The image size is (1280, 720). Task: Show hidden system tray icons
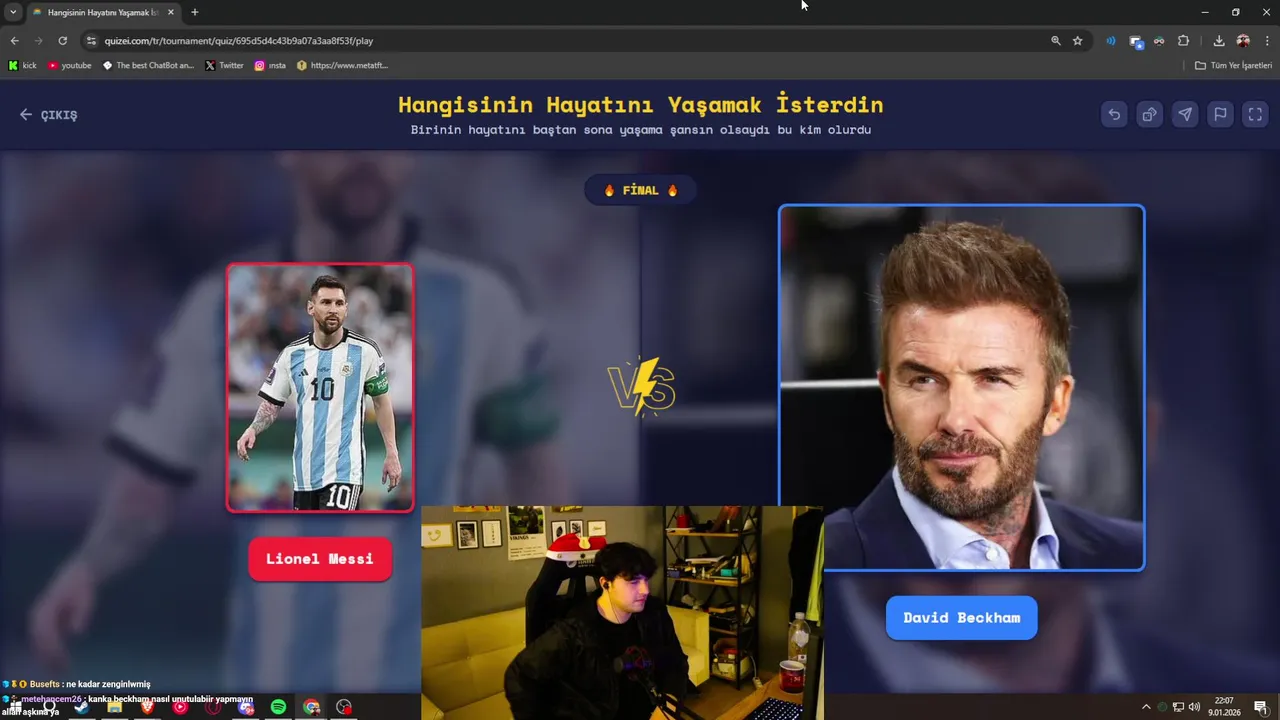(1146, 707)
